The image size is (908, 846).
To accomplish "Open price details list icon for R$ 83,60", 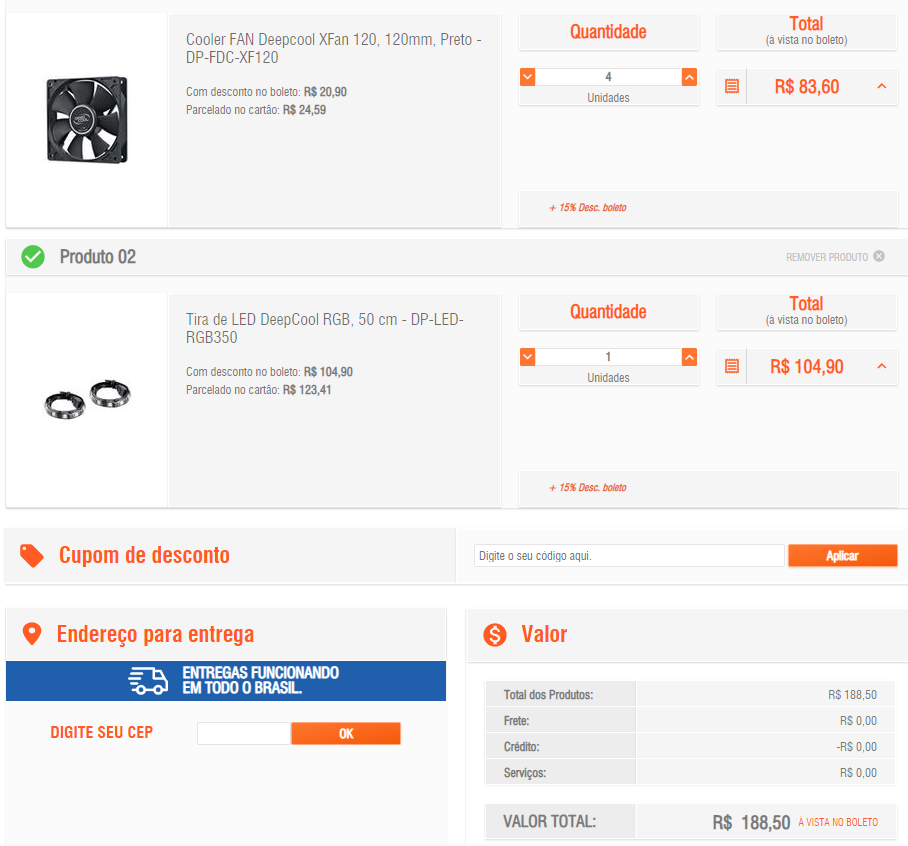I will point(732,86).
